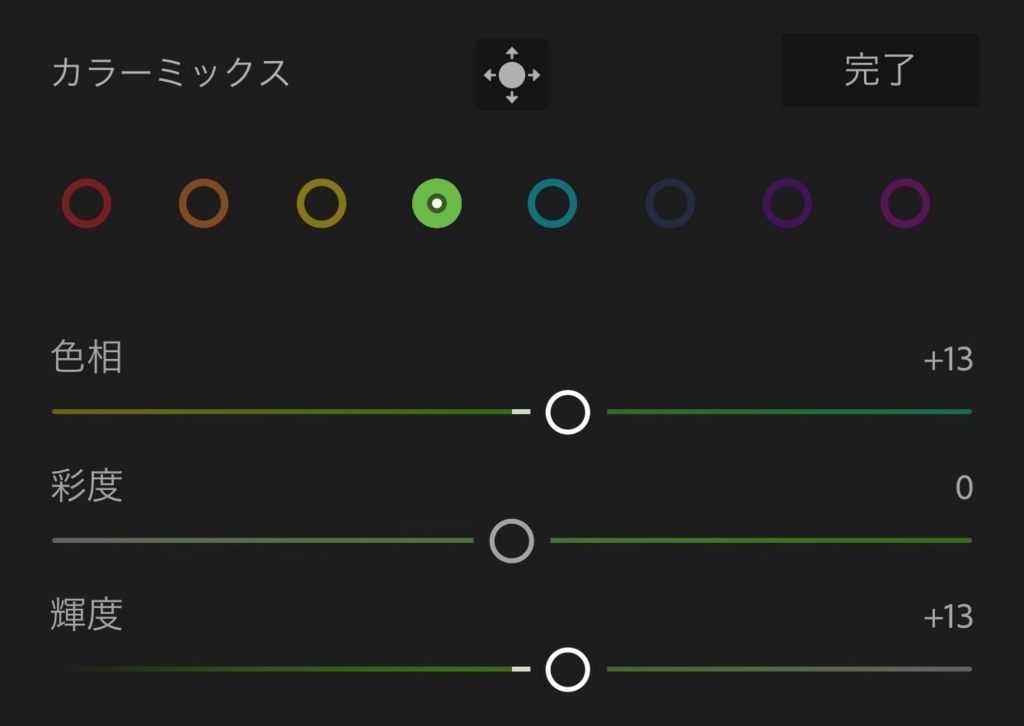This screenshot has height=726, width=1024.
Task: Click the 彩度 value 0
Action: [964, 488]
